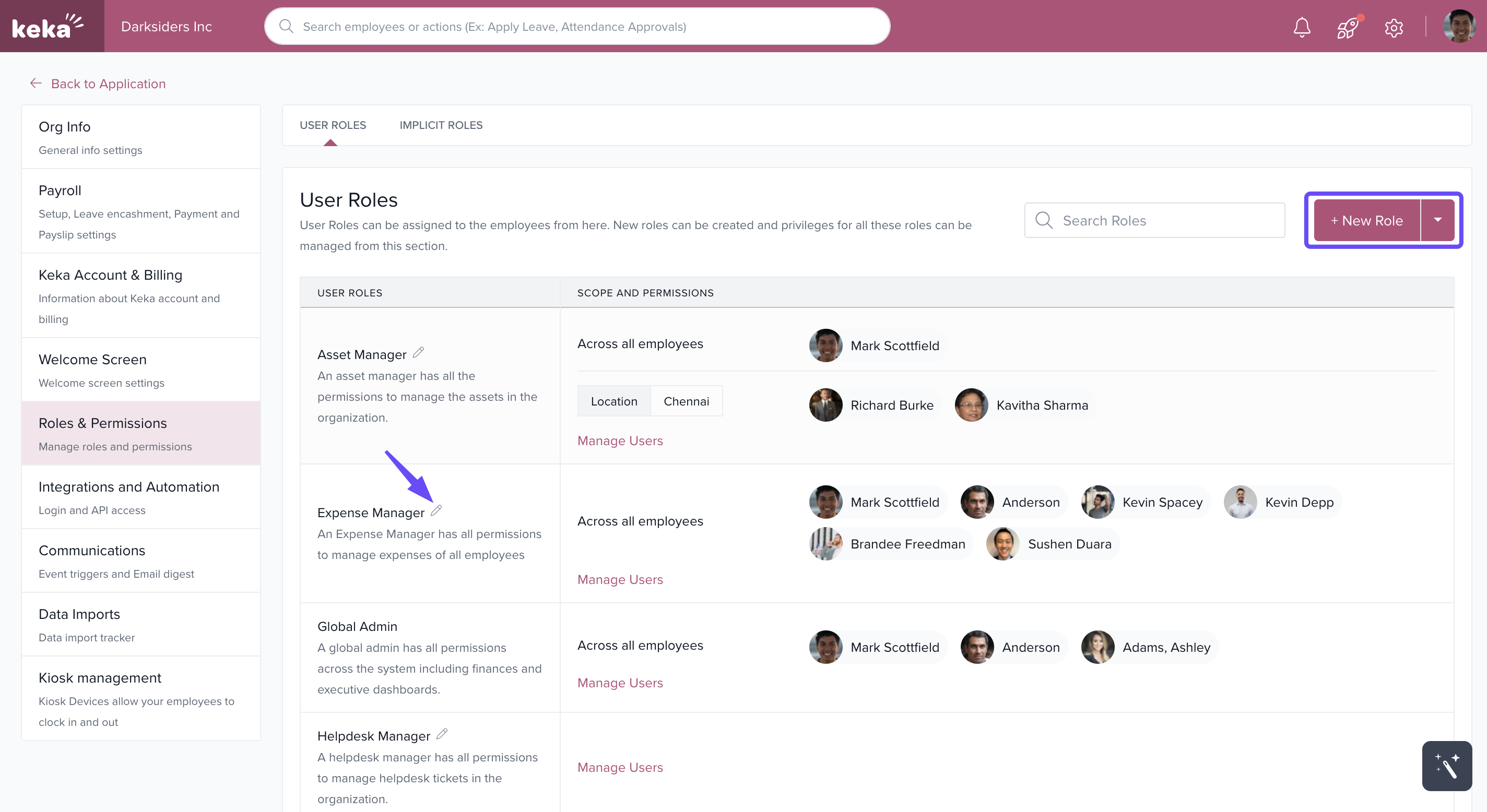The image size is (1487, 812).
Task: Create a new role with + New Role
Action: tap(1366, 220)
